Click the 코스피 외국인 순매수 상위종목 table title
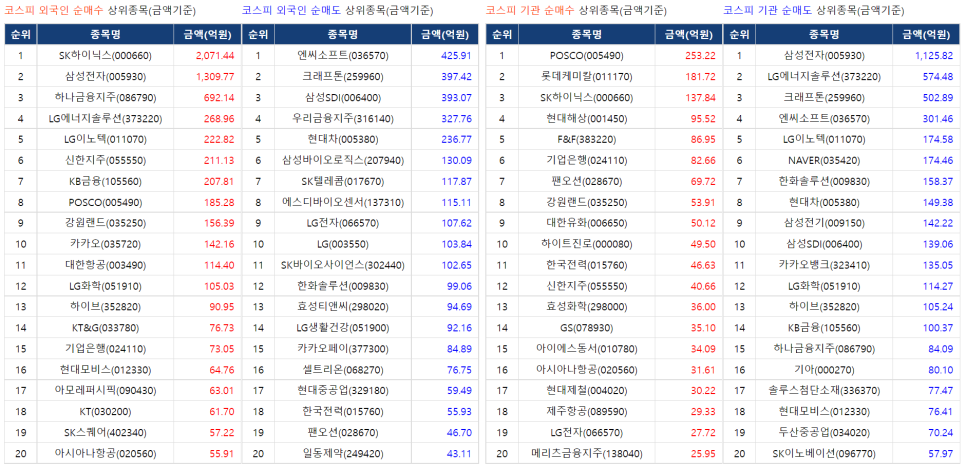The height and width of the screenshot is (467, 966). [x=100, y=10]
